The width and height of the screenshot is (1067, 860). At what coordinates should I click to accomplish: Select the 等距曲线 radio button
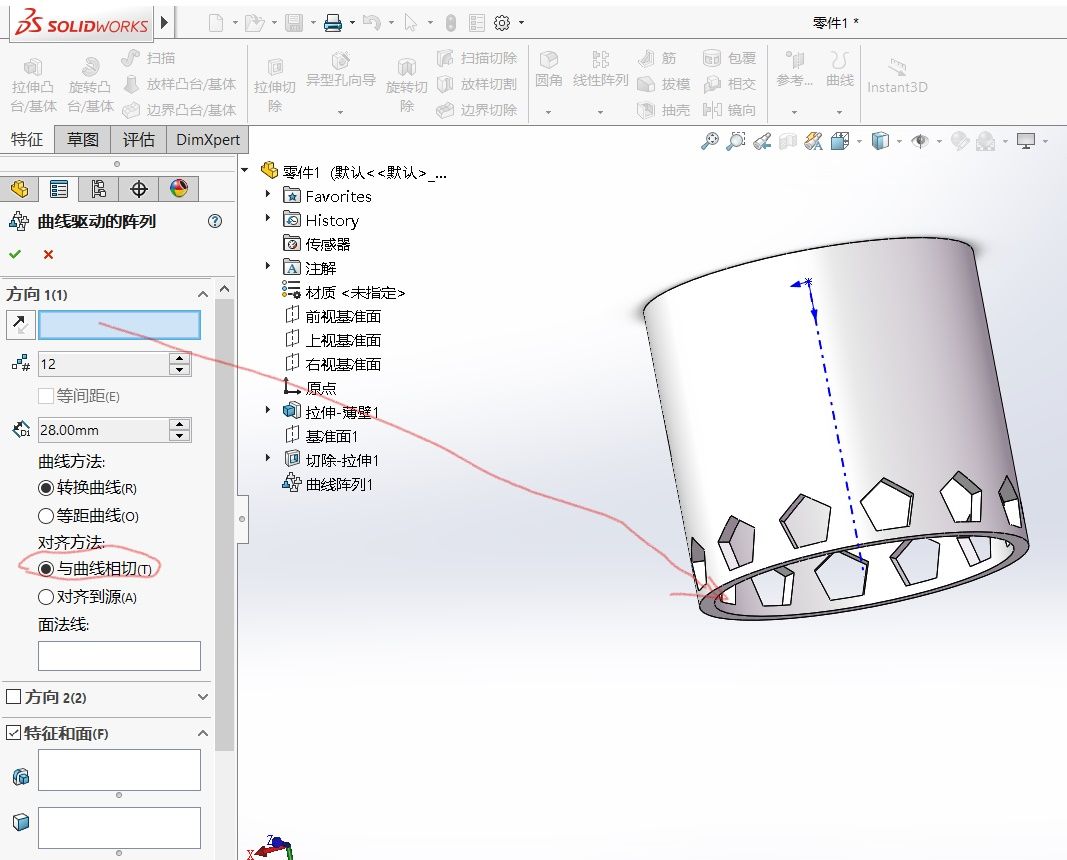pyautogui.click(x=46, y=516)
